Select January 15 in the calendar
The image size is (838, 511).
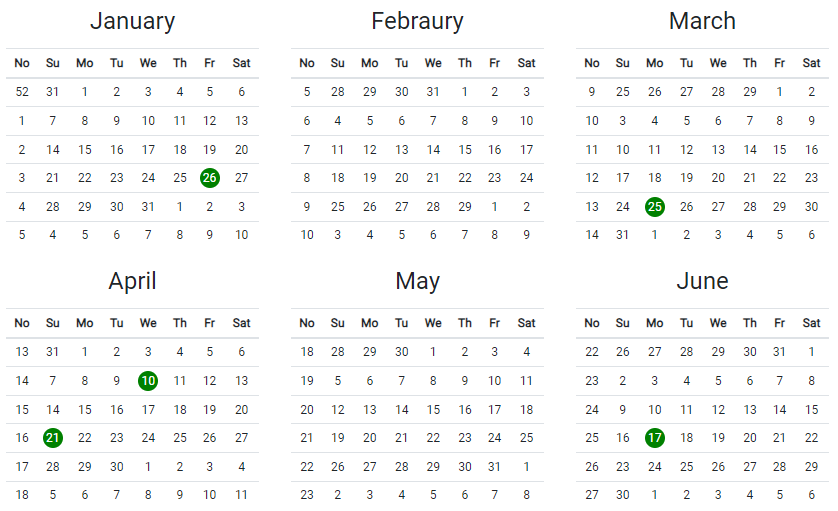click(x=85, y=150)
